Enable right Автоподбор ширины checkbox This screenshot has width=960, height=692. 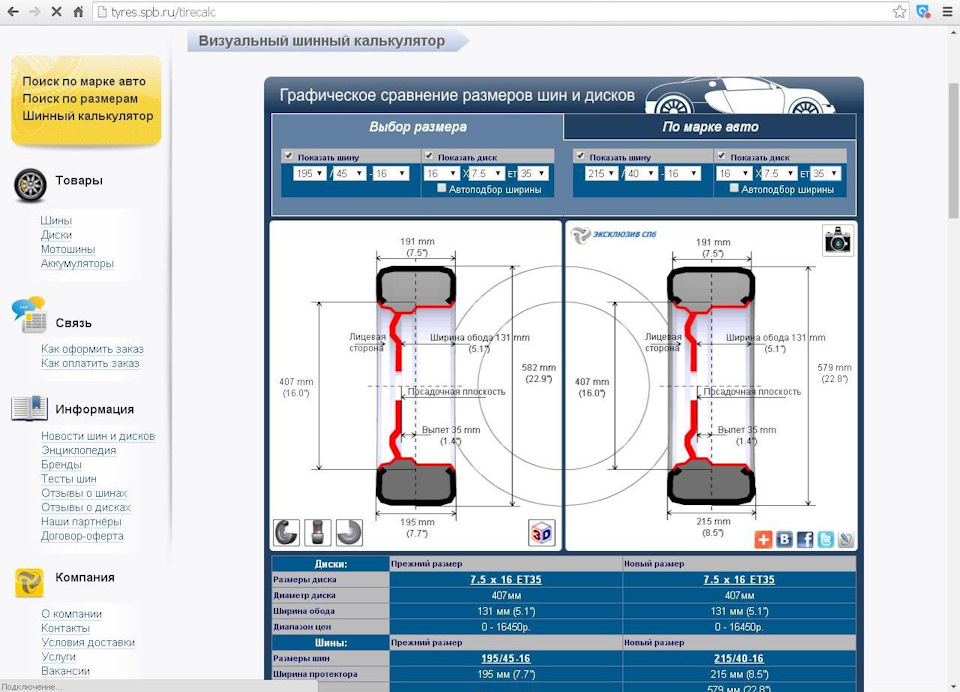[x=733, y=189]
